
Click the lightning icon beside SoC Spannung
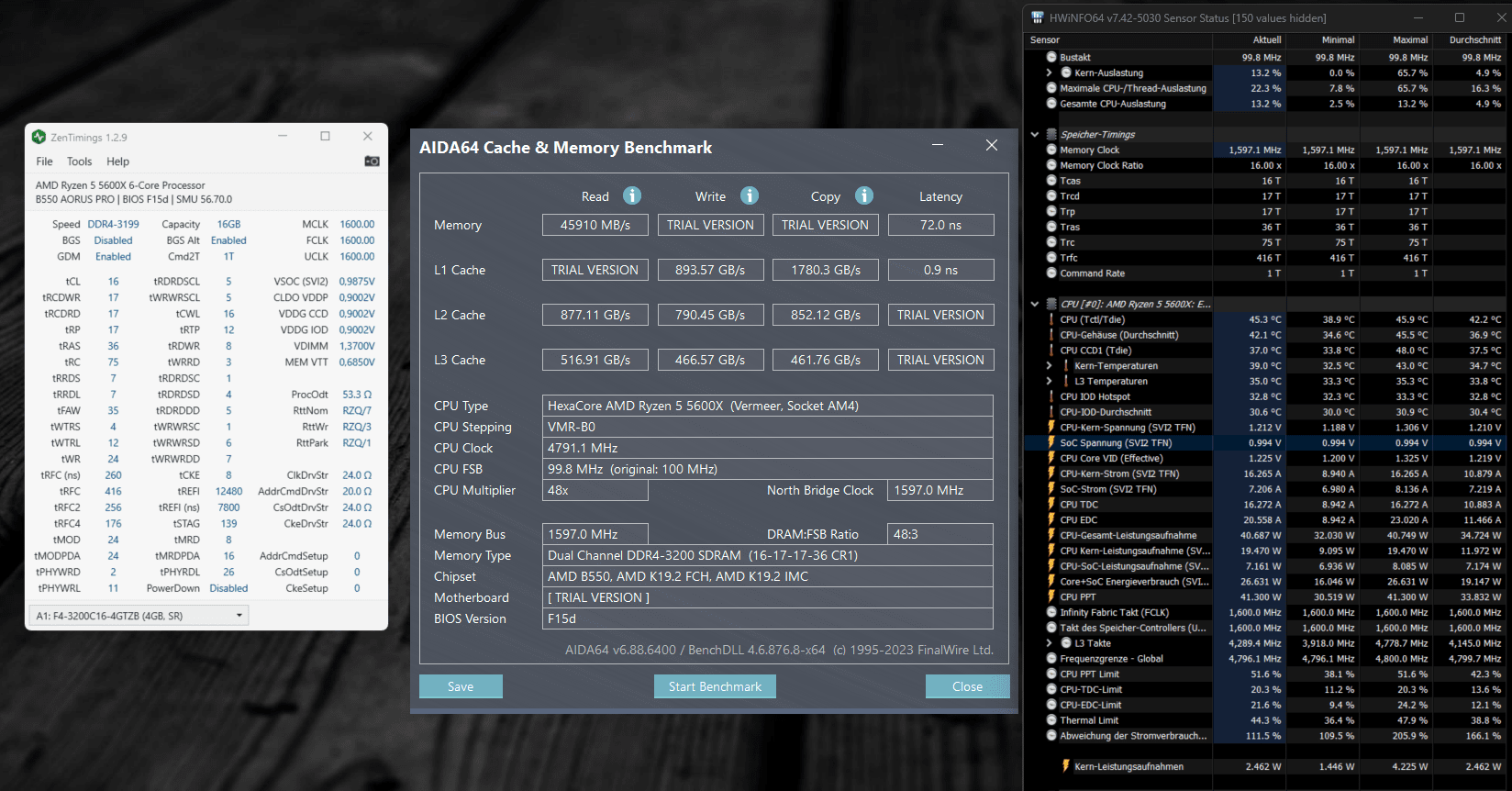click(x=1051, y=442)
